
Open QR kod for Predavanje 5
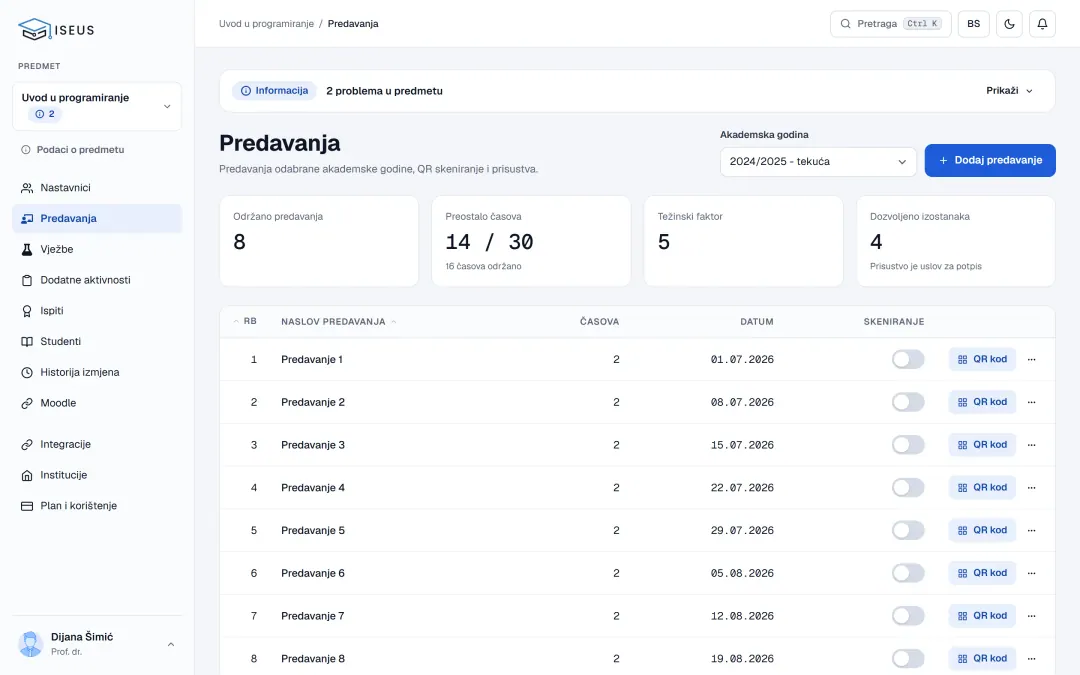coord(982,530)
